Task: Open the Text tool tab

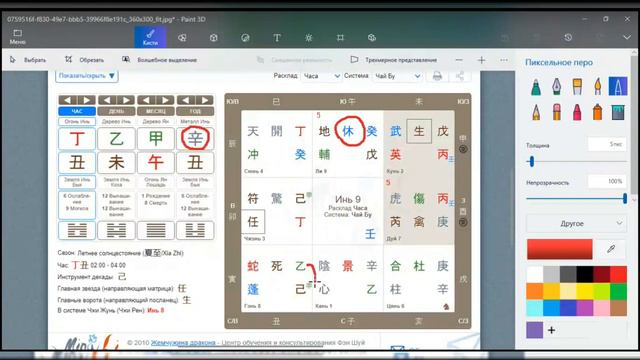Action: [277, 38]
